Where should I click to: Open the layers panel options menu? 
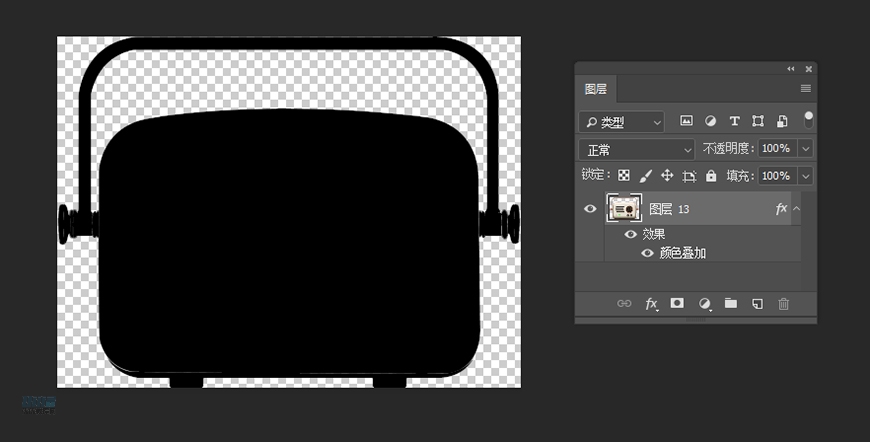[805, 89]
